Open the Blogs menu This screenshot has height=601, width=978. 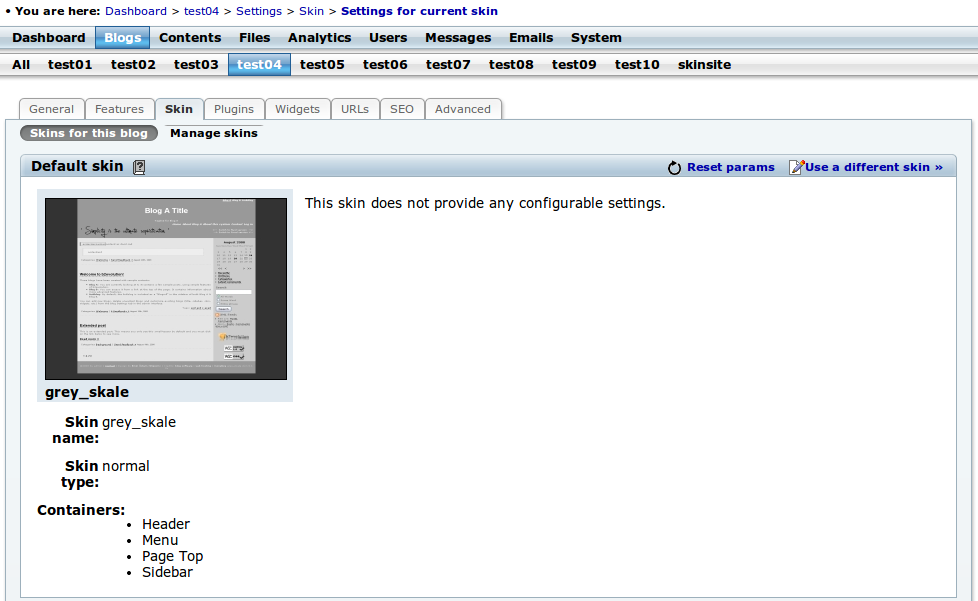[x=122, y=37]
